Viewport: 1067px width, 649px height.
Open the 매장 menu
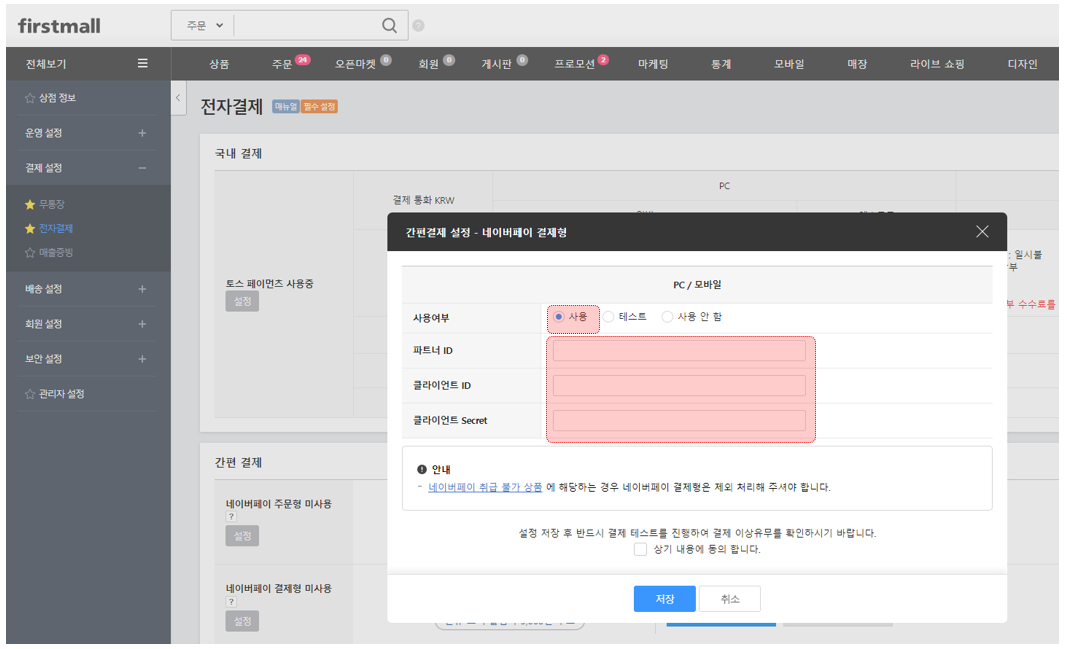[x=857, y=64]
